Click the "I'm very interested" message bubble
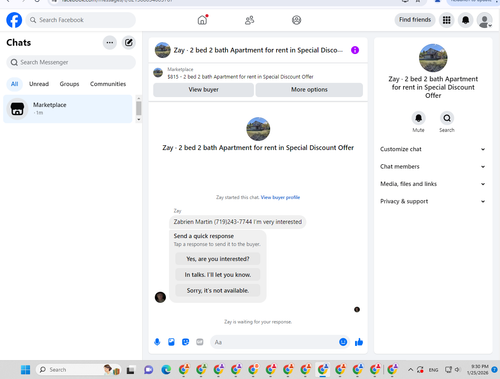Viewport: 500px width, 379px height. (x=238, y=222)
